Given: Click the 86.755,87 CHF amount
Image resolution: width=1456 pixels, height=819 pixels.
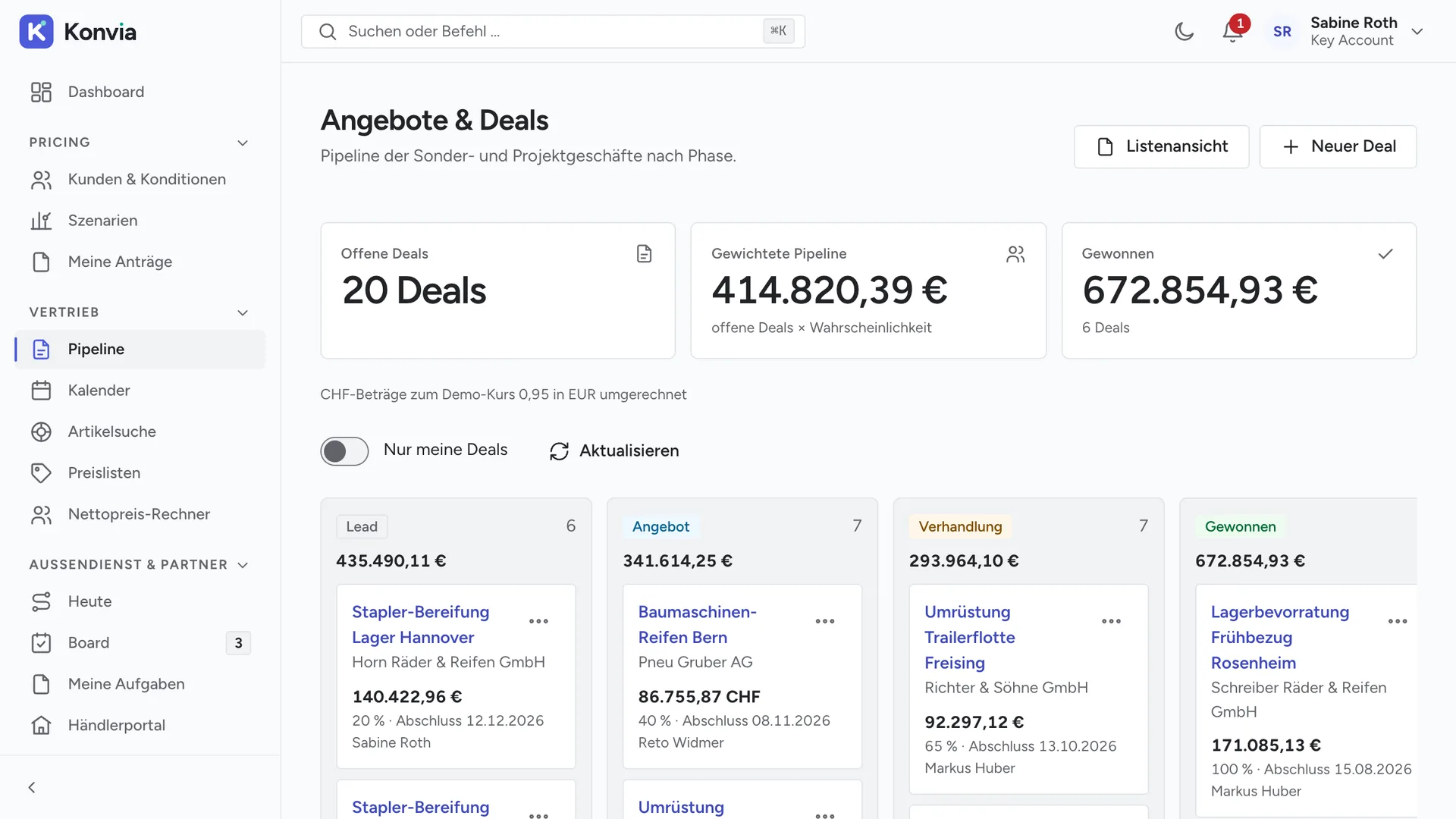Looking at the screenshot, I should pos(699,697).
